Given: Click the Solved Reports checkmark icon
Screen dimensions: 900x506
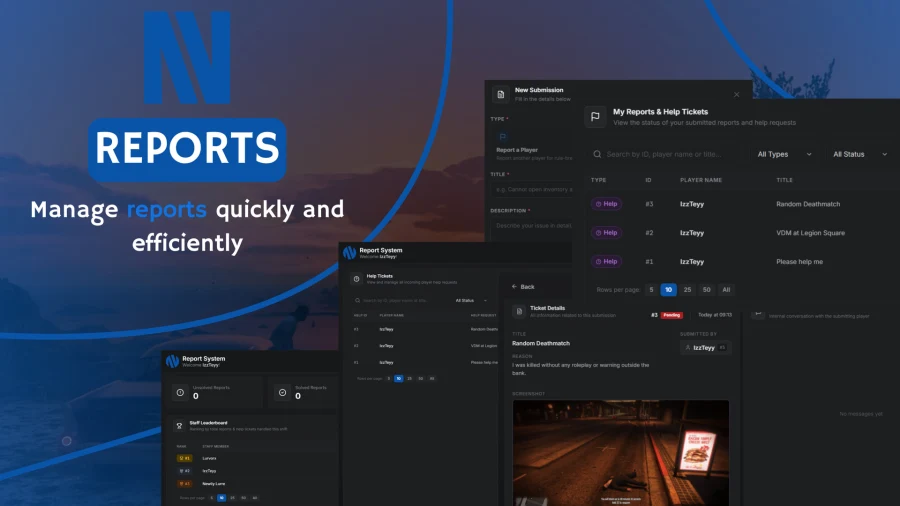Looking at the screenshot, I should click(x=282, y=392).
